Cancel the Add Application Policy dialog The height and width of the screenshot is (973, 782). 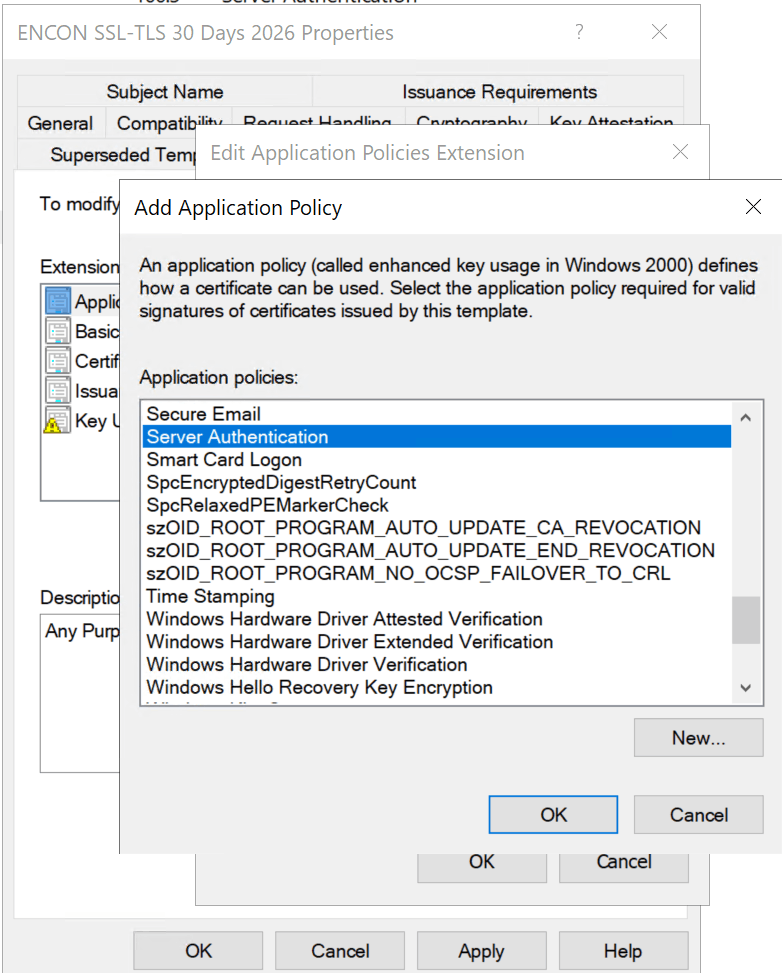pyautogui.click(x=698, y=815)
